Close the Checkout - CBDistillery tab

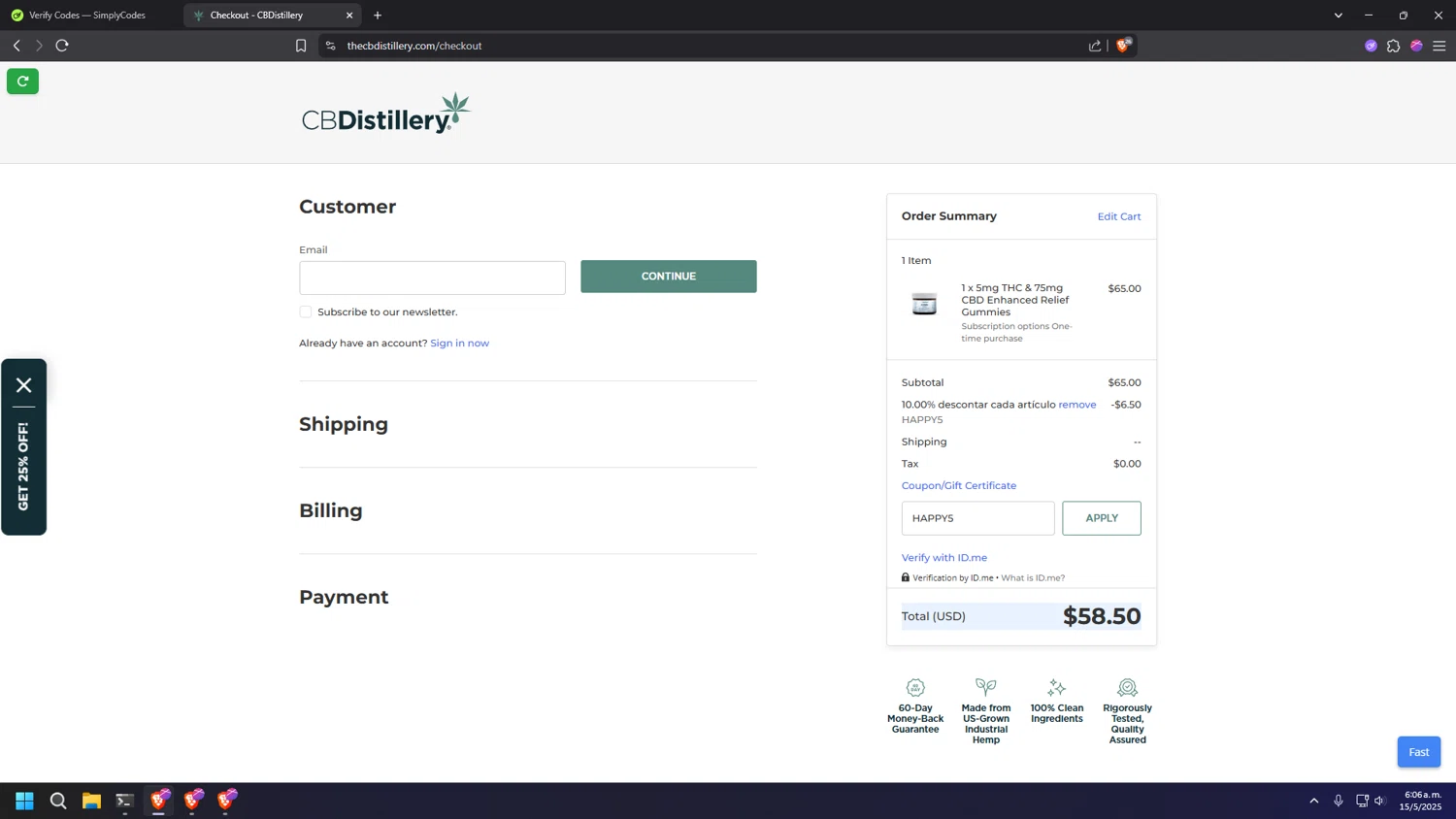[349, 16]
